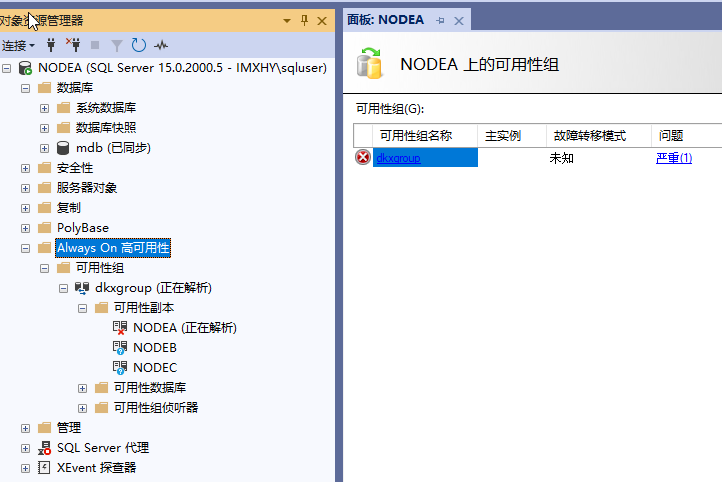Select dkxgroup (正在解析) in tree

[153, 288]
